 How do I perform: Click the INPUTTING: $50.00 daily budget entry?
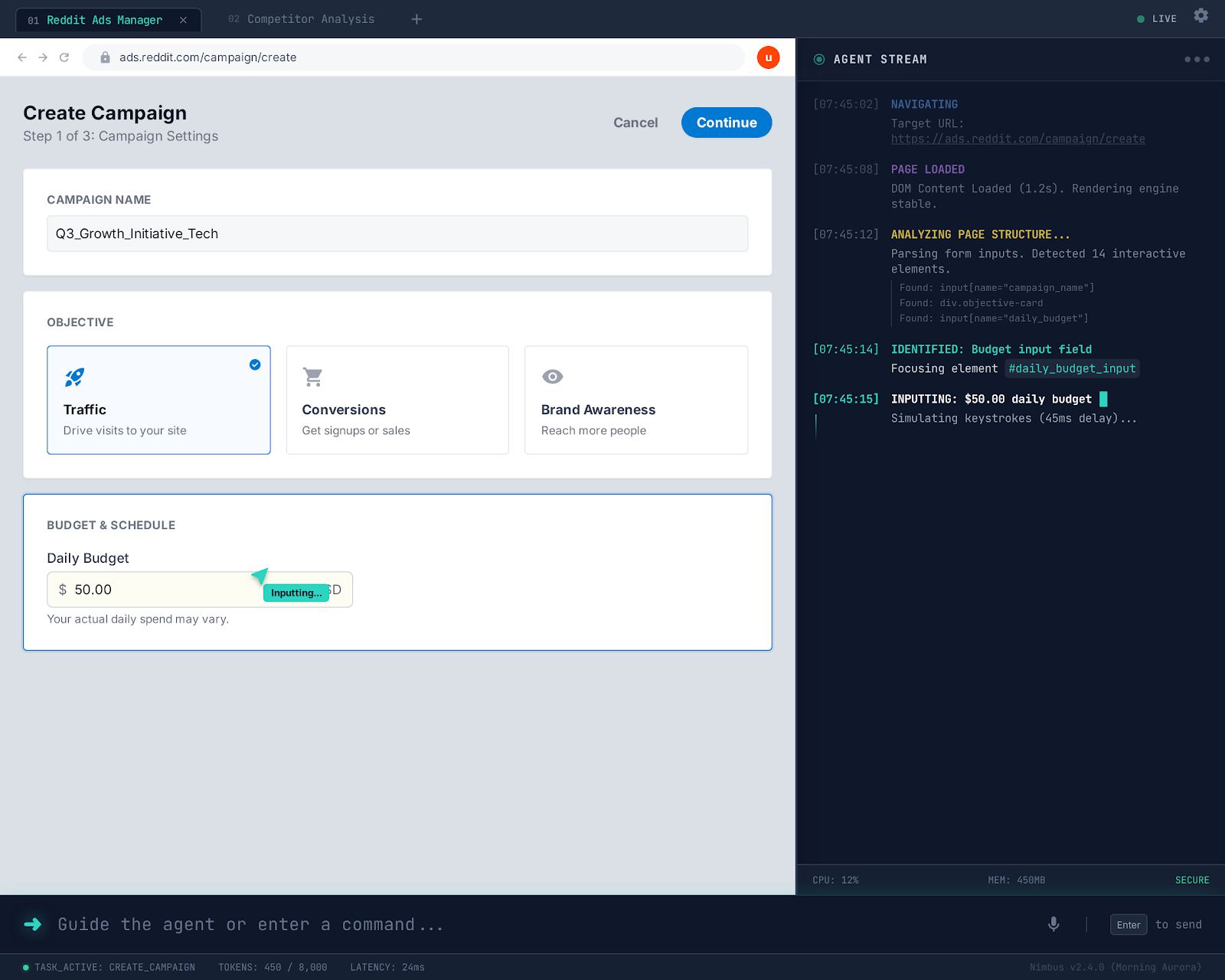coord(991,399)
